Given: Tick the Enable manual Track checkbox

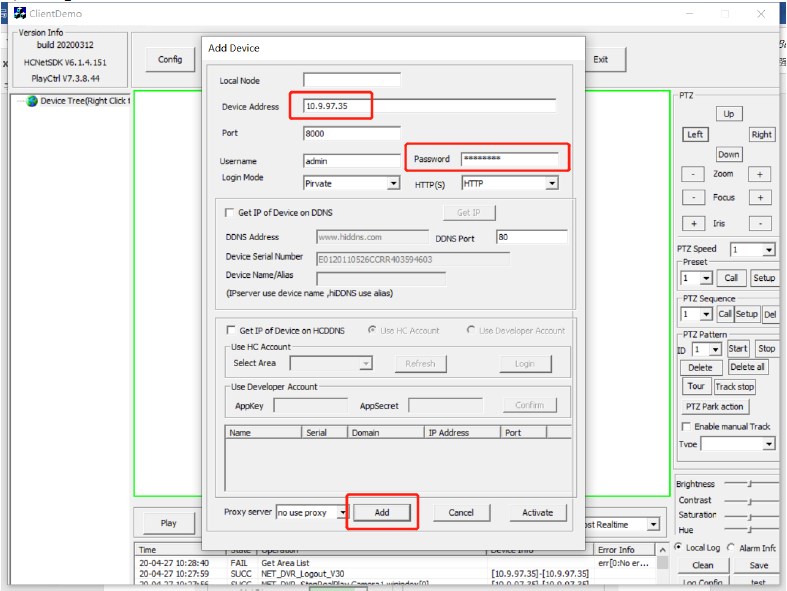Looking at the screenshot, I should tap(685, 427).
